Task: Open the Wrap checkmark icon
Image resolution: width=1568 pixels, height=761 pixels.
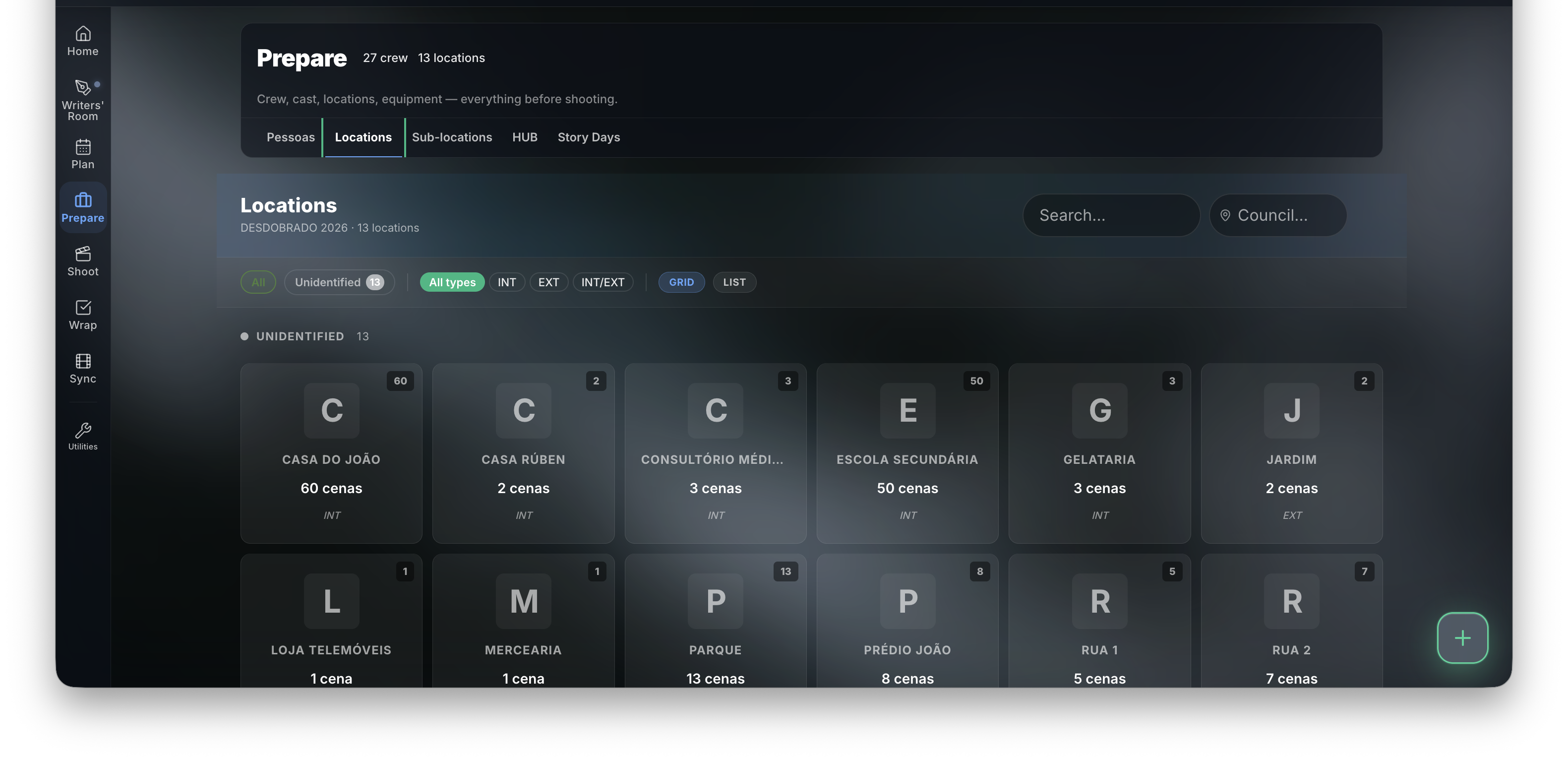Action: pyautogui.click(x=83, y=308)
